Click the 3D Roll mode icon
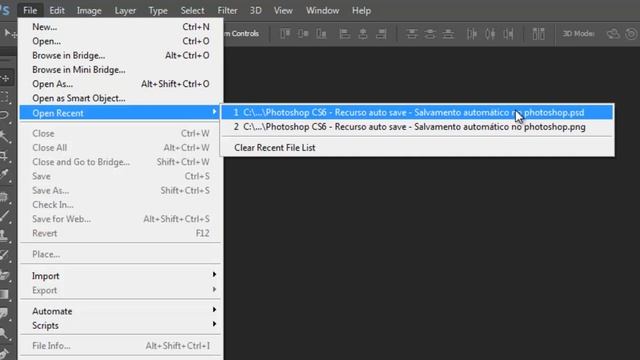Image resolution: width=640 pixels, height=360 pixels. pyautogui.click(x=631, y=33)
